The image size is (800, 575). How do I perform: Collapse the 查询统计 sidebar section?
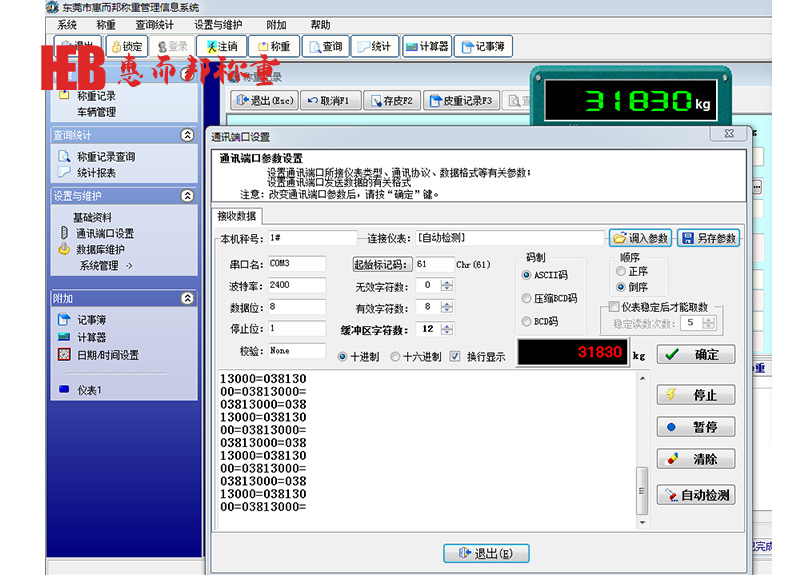tap(187, 135)
